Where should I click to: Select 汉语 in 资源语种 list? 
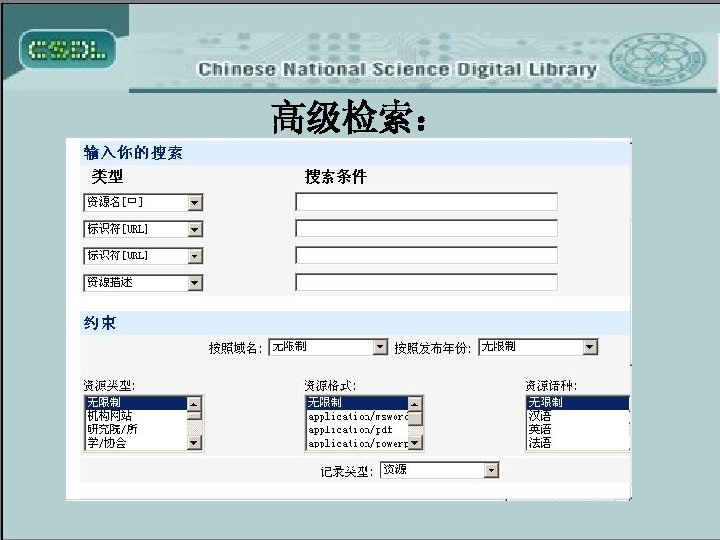[x=578, y=416]
